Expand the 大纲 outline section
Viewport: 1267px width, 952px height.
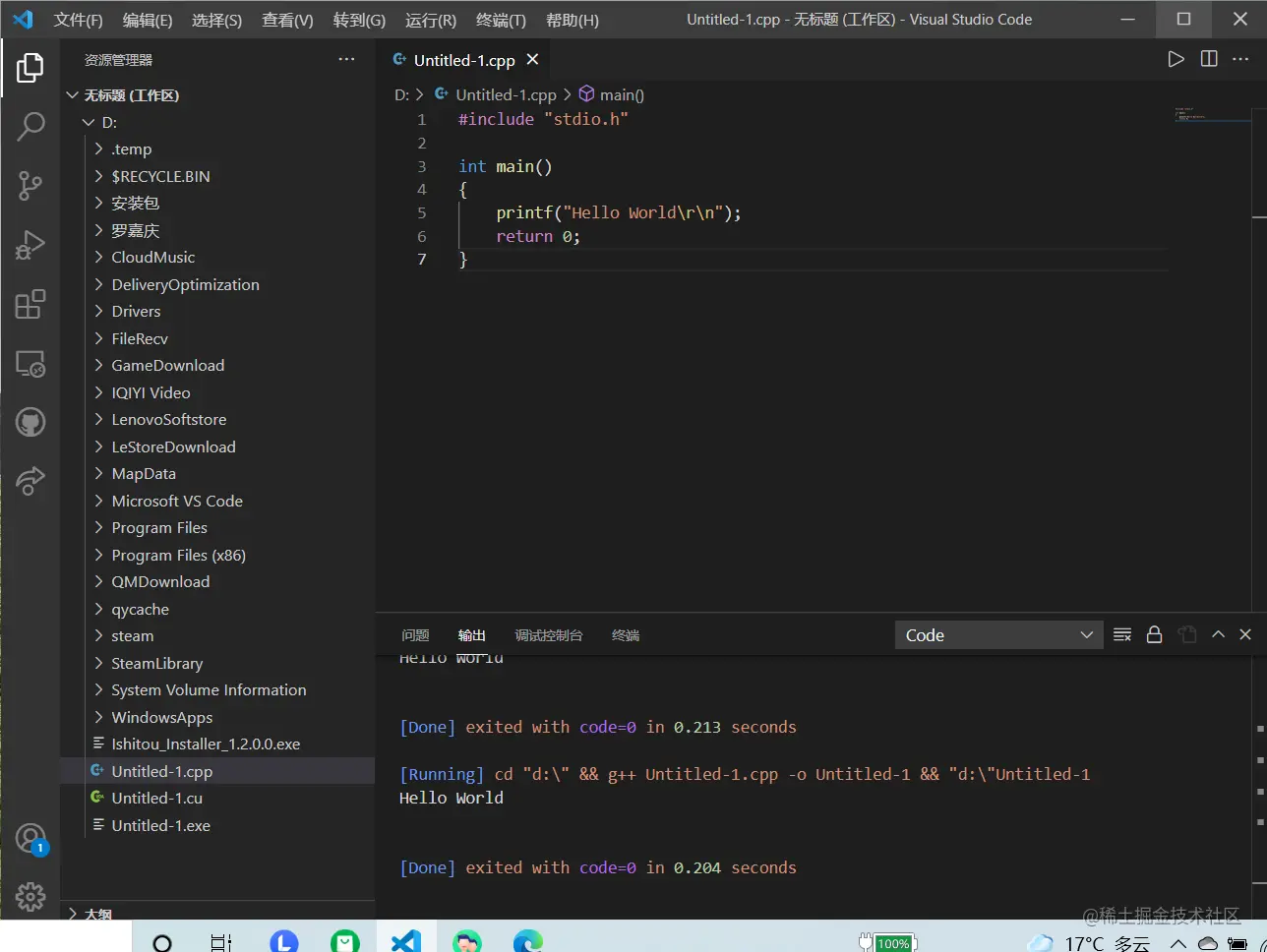(217, 914)
